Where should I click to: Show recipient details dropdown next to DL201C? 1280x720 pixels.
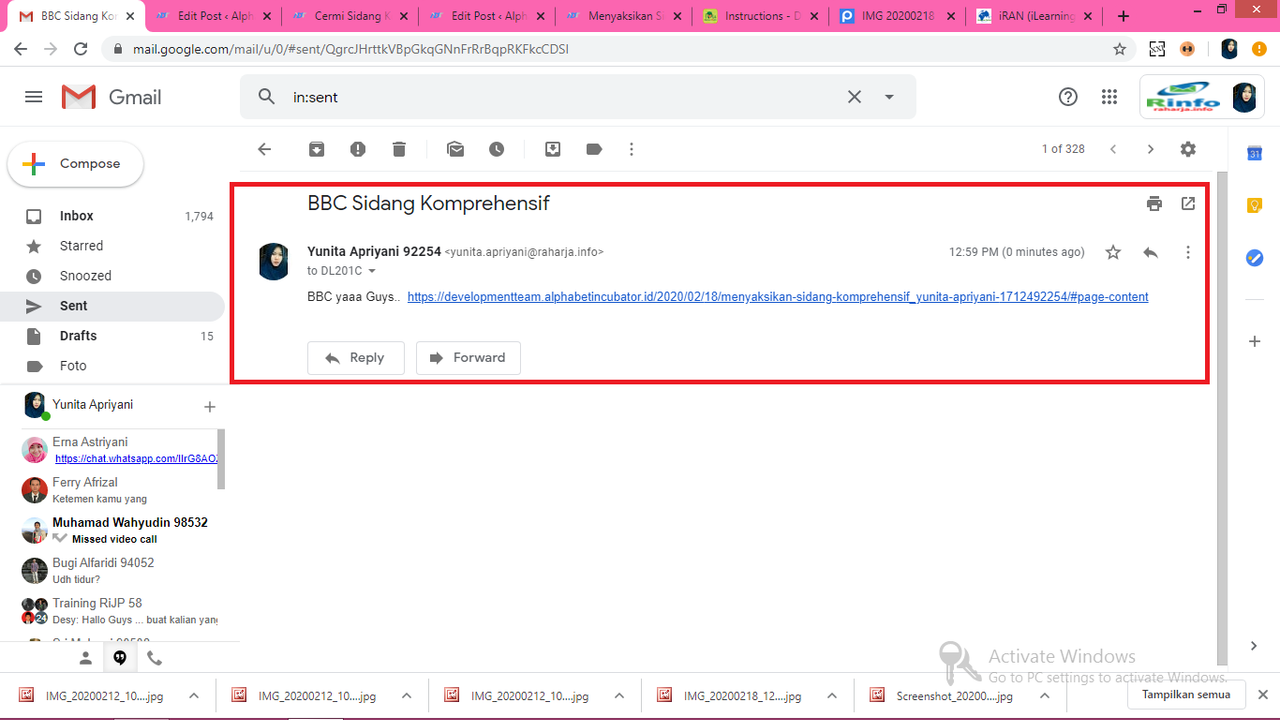[x=372, y=271]
